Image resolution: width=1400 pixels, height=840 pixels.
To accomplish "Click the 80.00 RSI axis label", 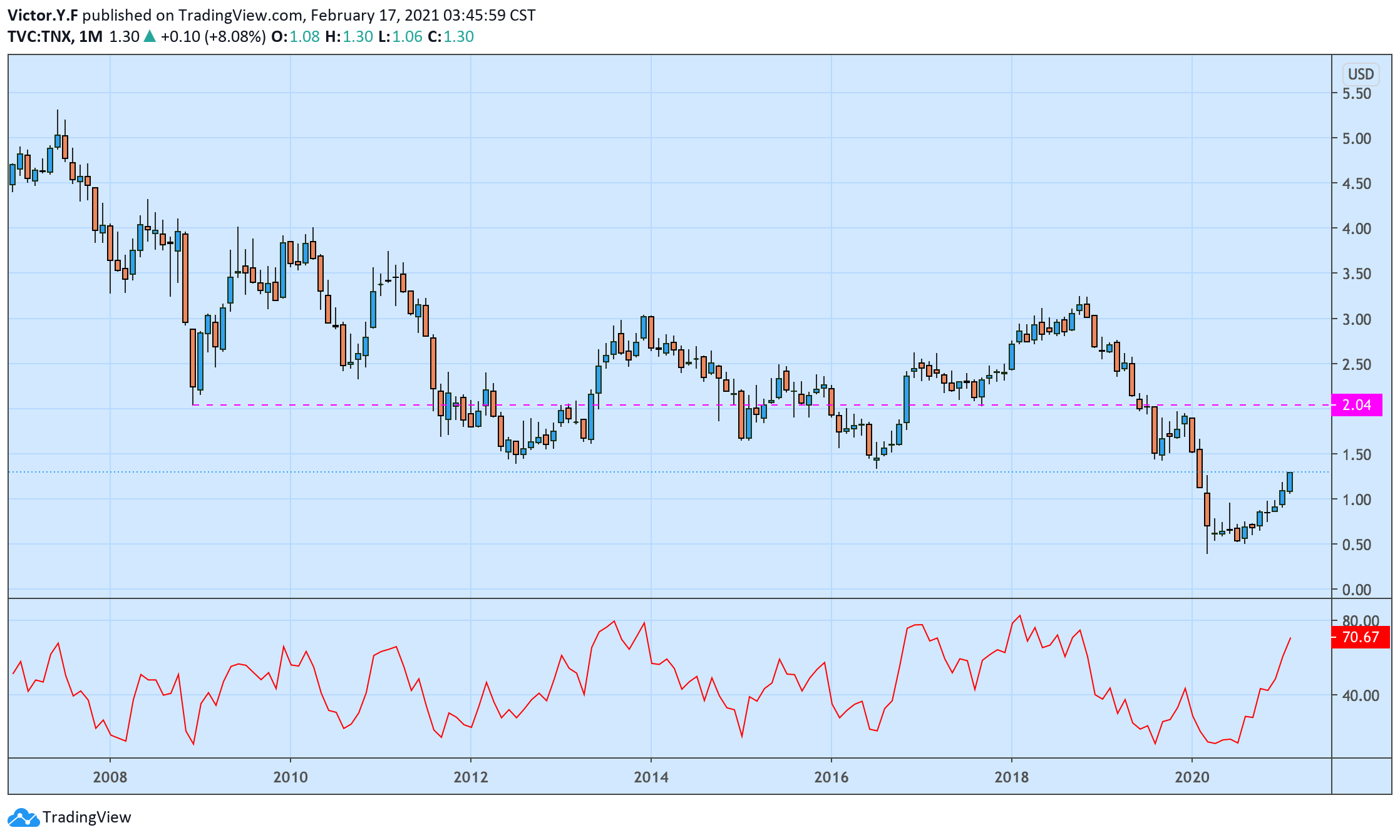I will (x=1361, y=620).
